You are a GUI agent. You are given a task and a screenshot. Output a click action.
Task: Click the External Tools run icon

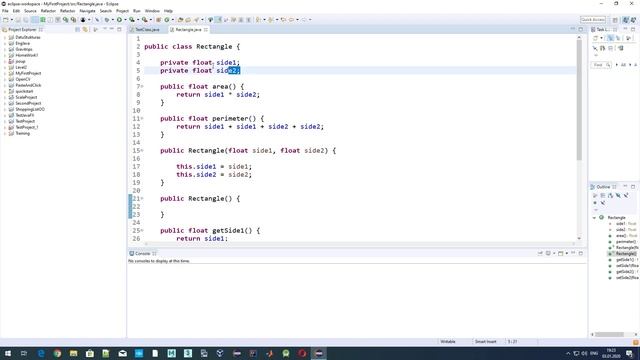pyautogui.click(x=144, y=20)
